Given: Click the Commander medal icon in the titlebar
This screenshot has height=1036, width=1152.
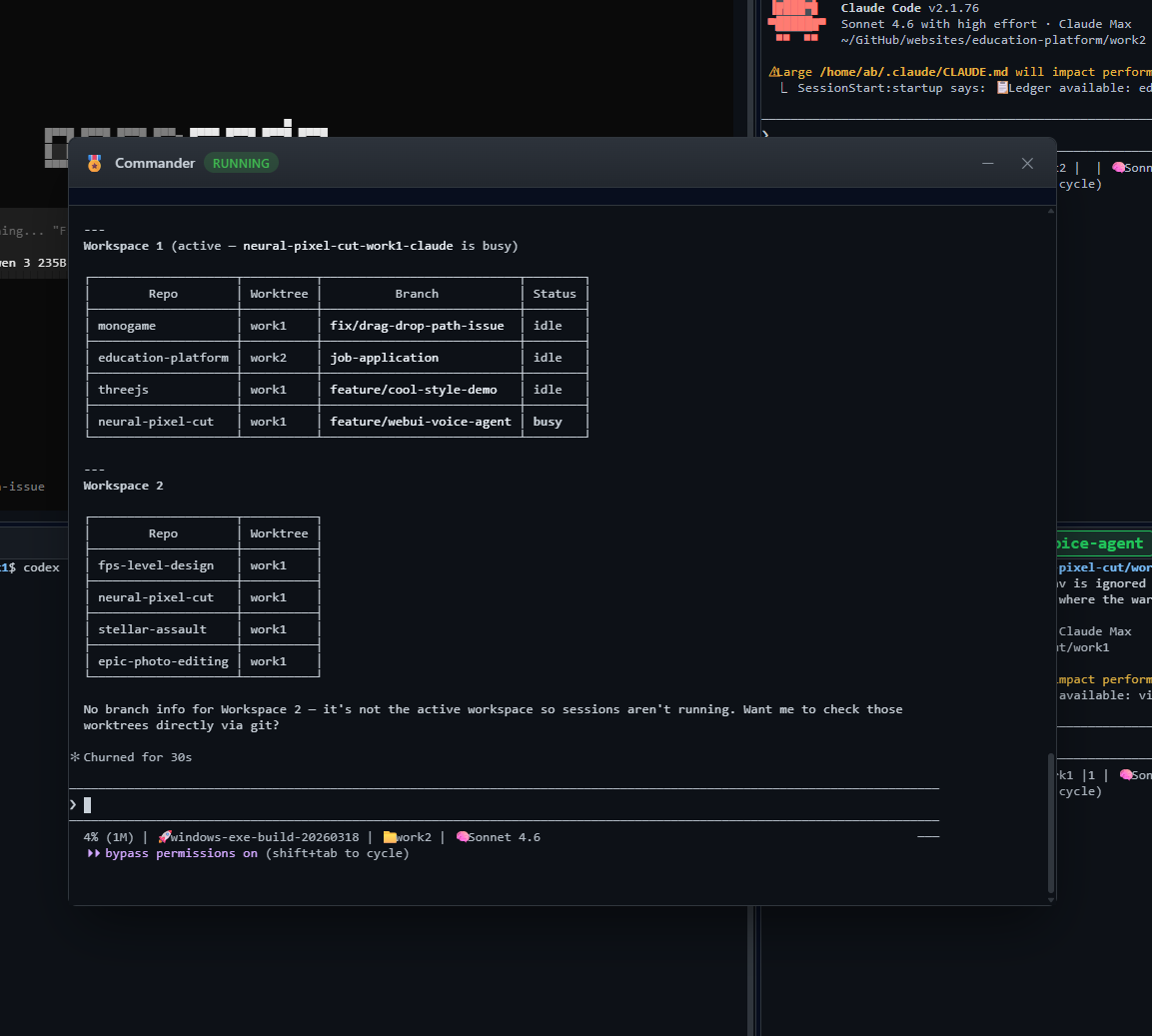Looking at the screenshot, I should pyautogui.click(x=94, y=163).
